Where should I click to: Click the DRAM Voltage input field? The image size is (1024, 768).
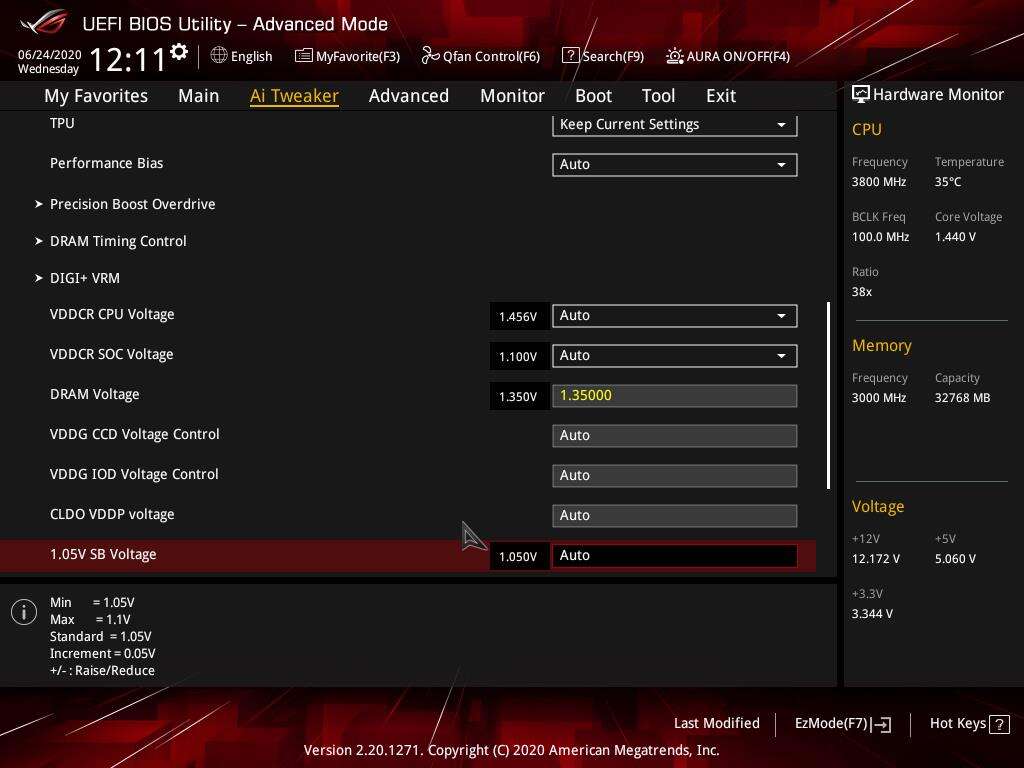pos(674,396)
